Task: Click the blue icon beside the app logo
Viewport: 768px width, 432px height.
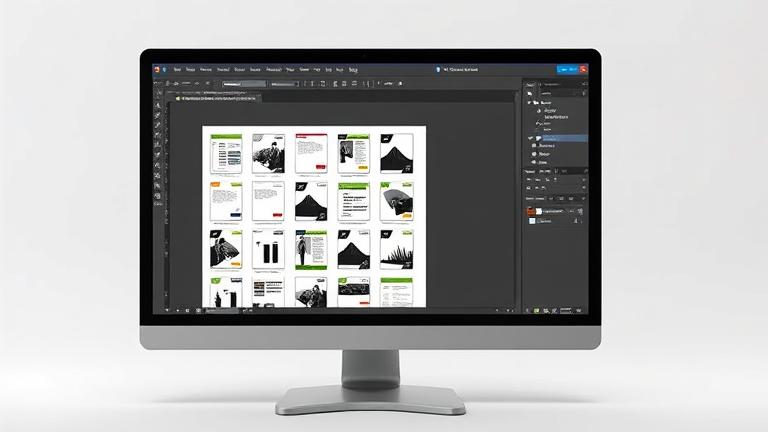Action: point(165,70)
